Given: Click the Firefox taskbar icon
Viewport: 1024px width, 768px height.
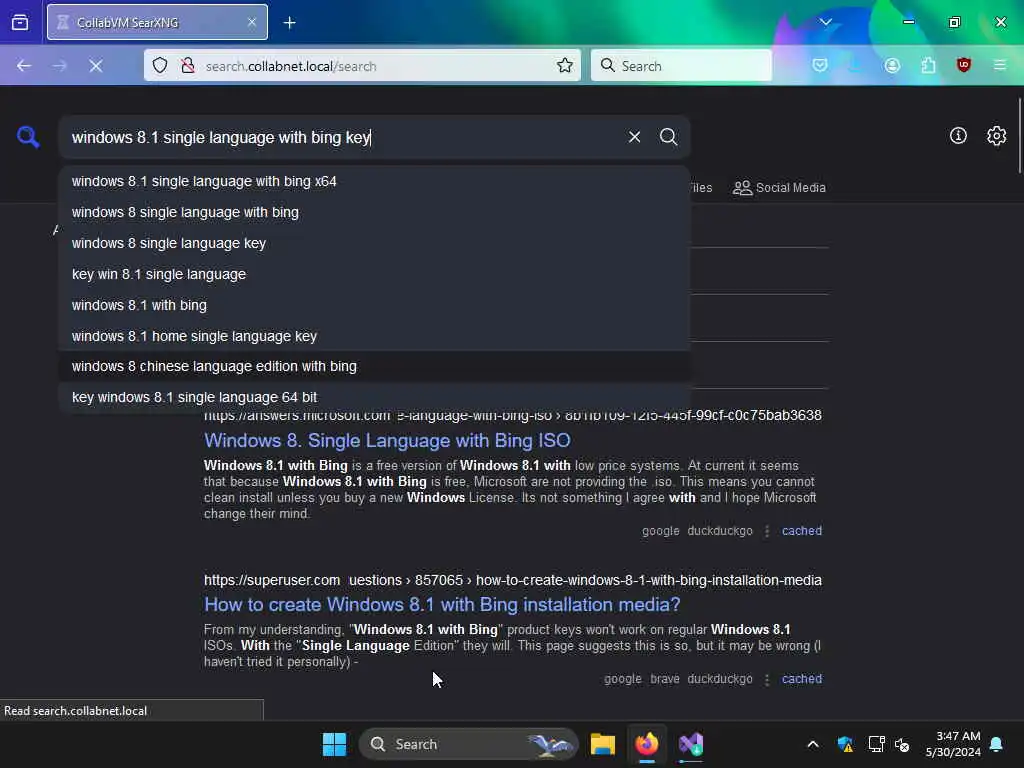Looking at the screenshot, I should [647, 744].
